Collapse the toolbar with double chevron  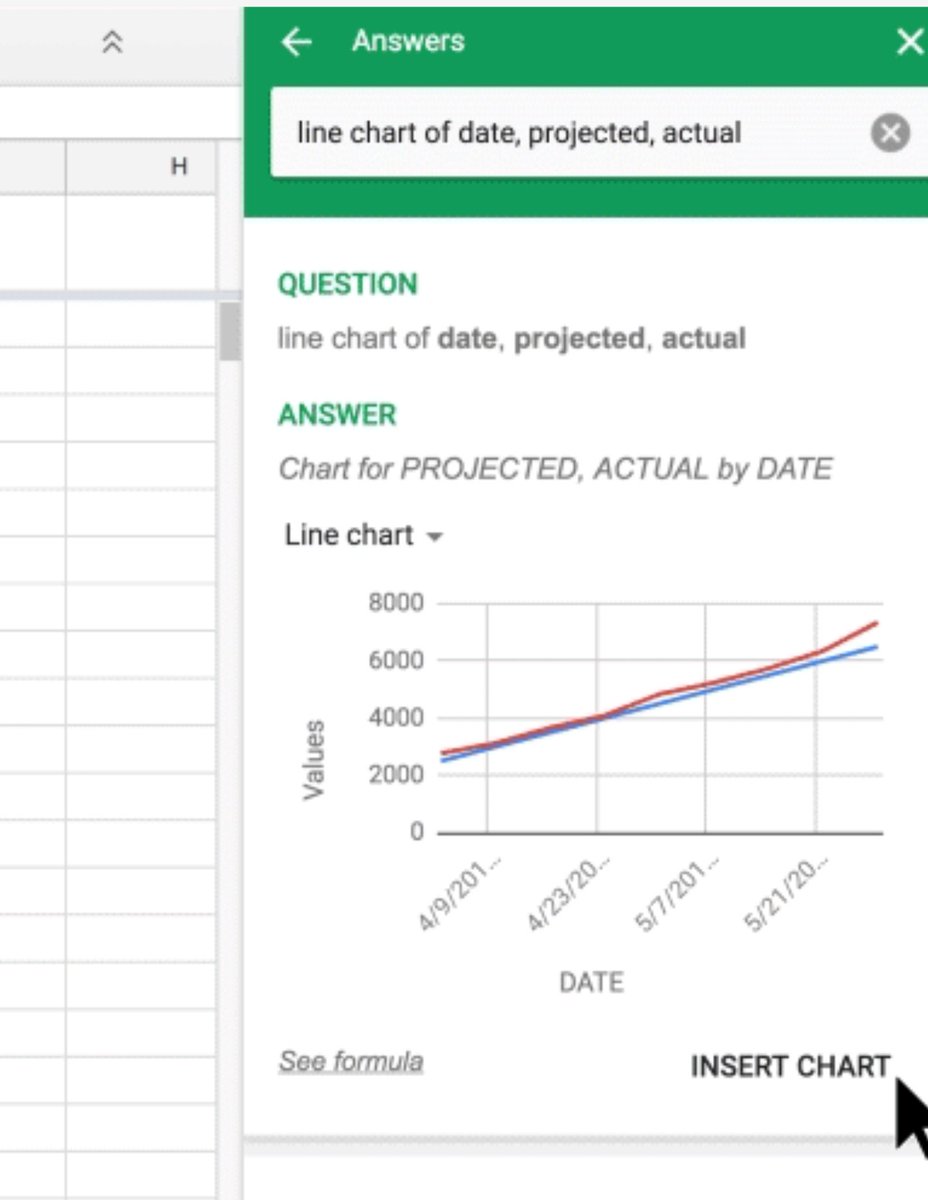pos(113,41)
